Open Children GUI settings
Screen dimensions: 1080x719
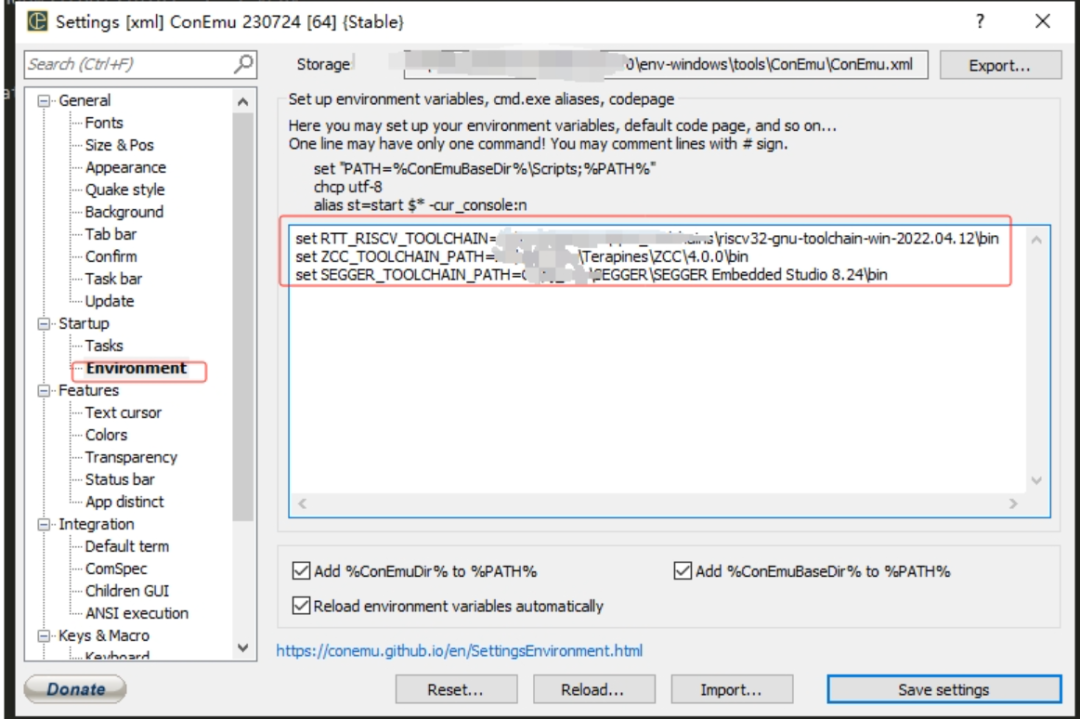[127, 591]
